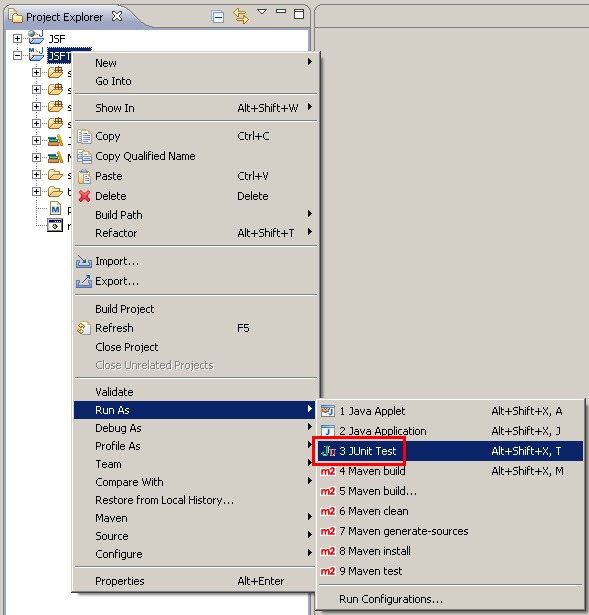The image size is (589, 615).
Task: Open the Run As submenu arrow
Action: tap(310, 409)
